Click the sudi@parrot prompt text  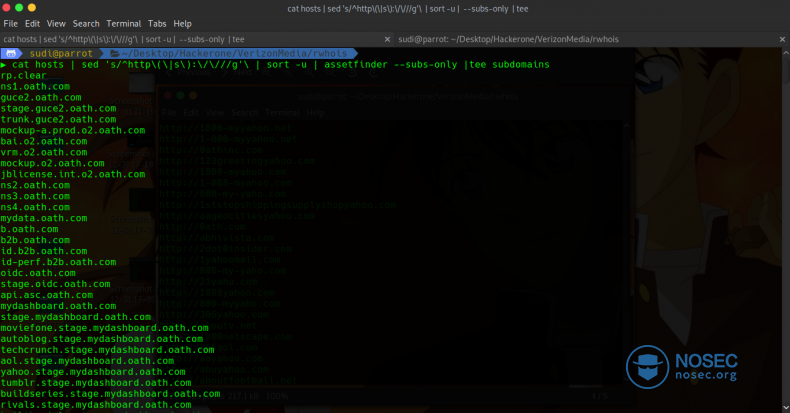coord(61,53)
